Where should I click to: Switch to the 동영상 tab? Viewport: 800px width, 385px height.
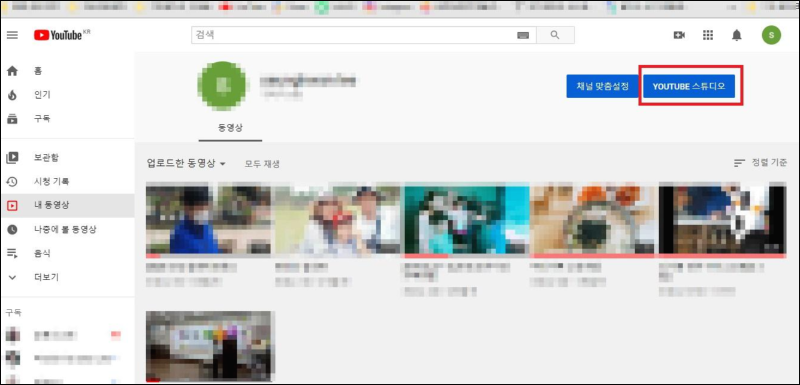point(230,128)
